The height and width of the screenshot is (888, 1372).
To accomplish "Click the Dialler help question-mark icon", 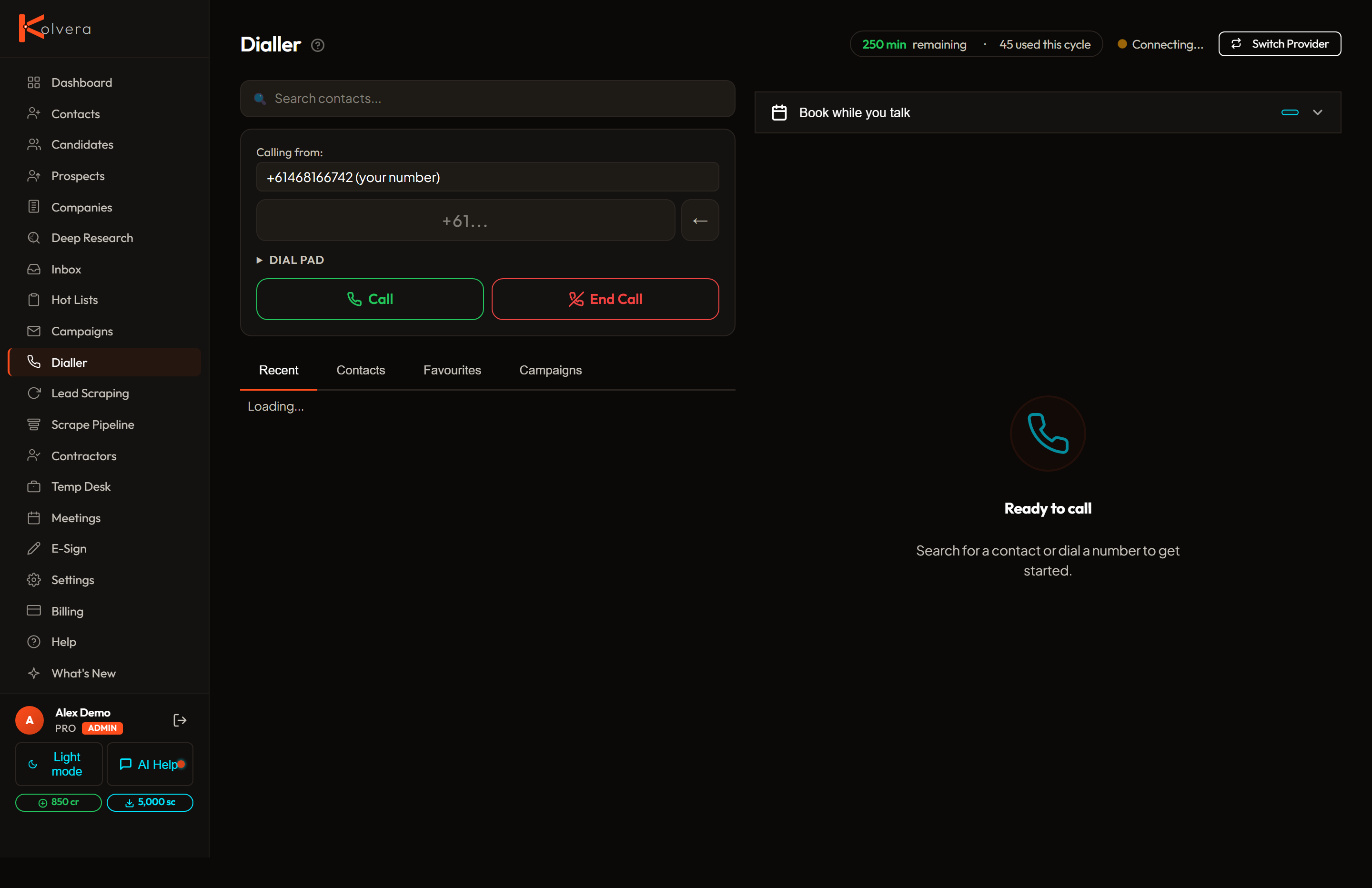I will [x=318, y=45].
